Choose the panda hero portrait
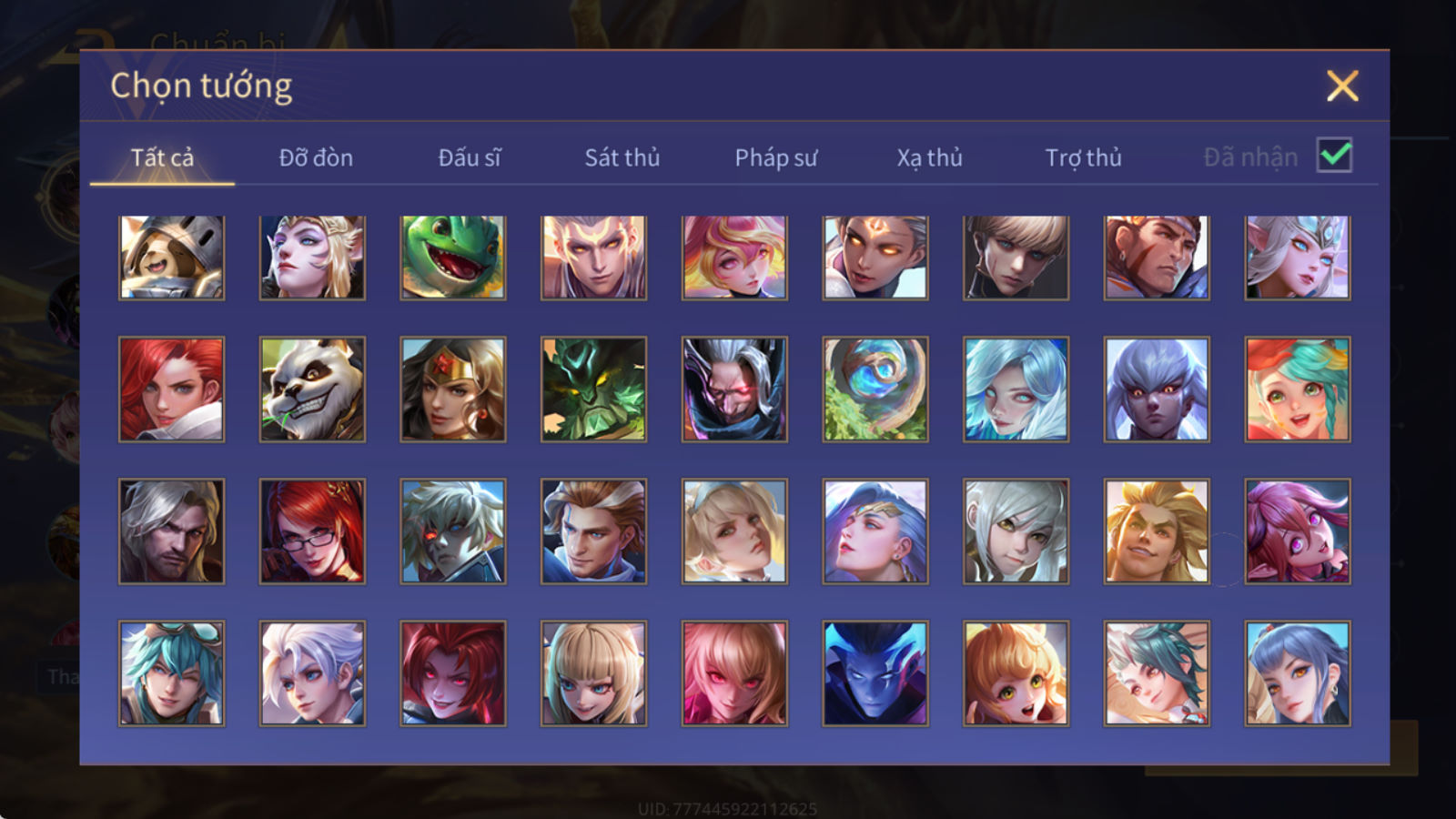 tap(312, 389)
